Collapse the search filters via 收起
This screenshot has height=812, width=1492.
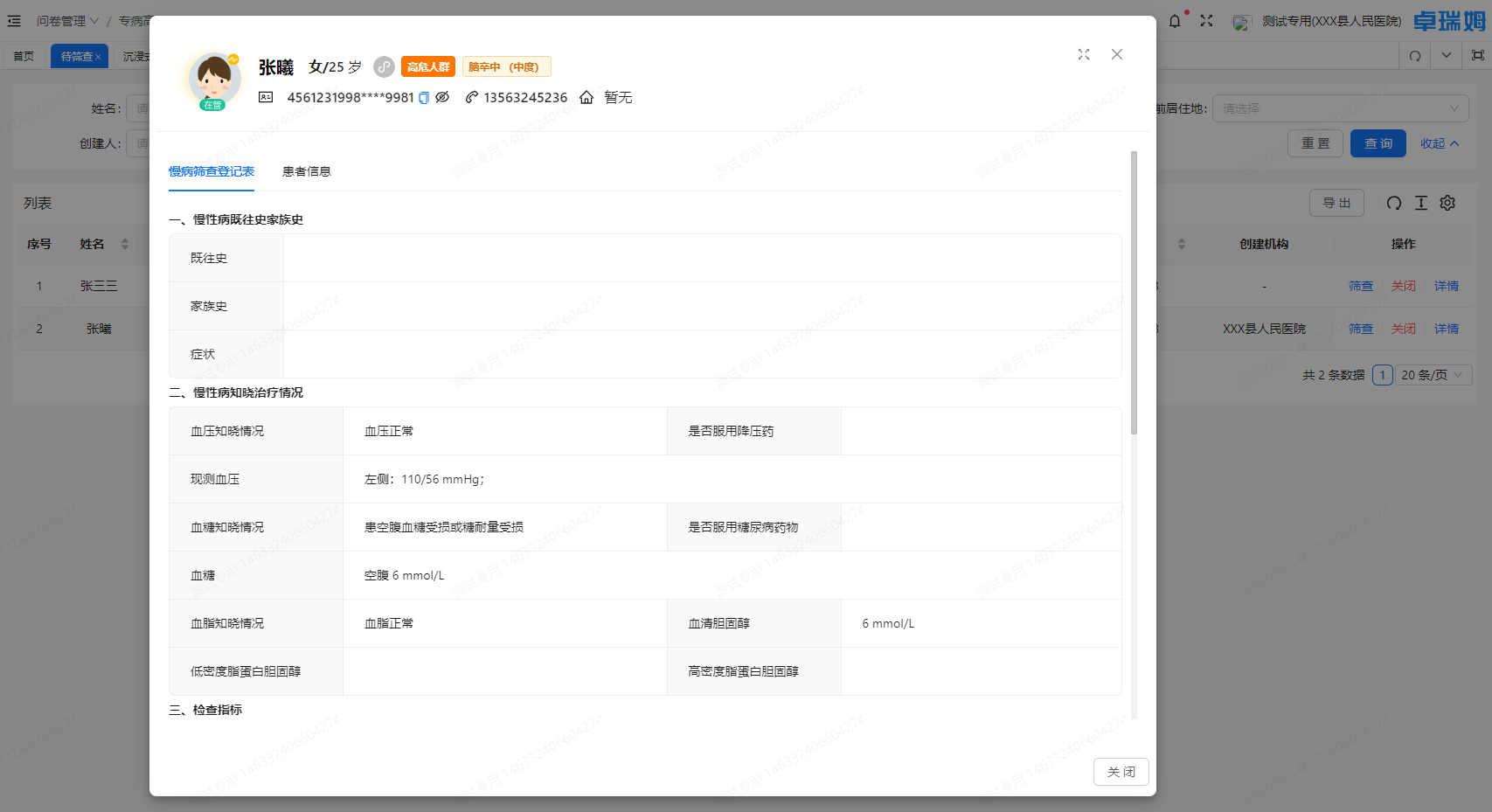click(x=1439, y=142)
